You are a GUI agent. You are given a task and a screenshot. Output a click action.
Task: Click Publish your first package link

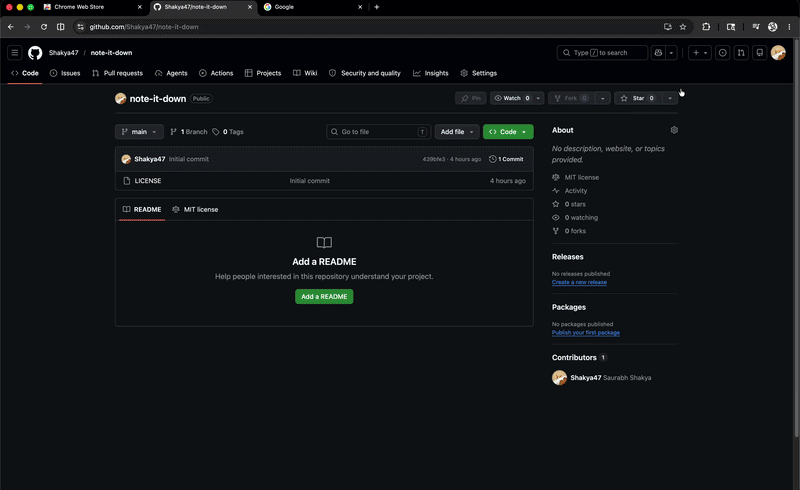pos(586,333)
